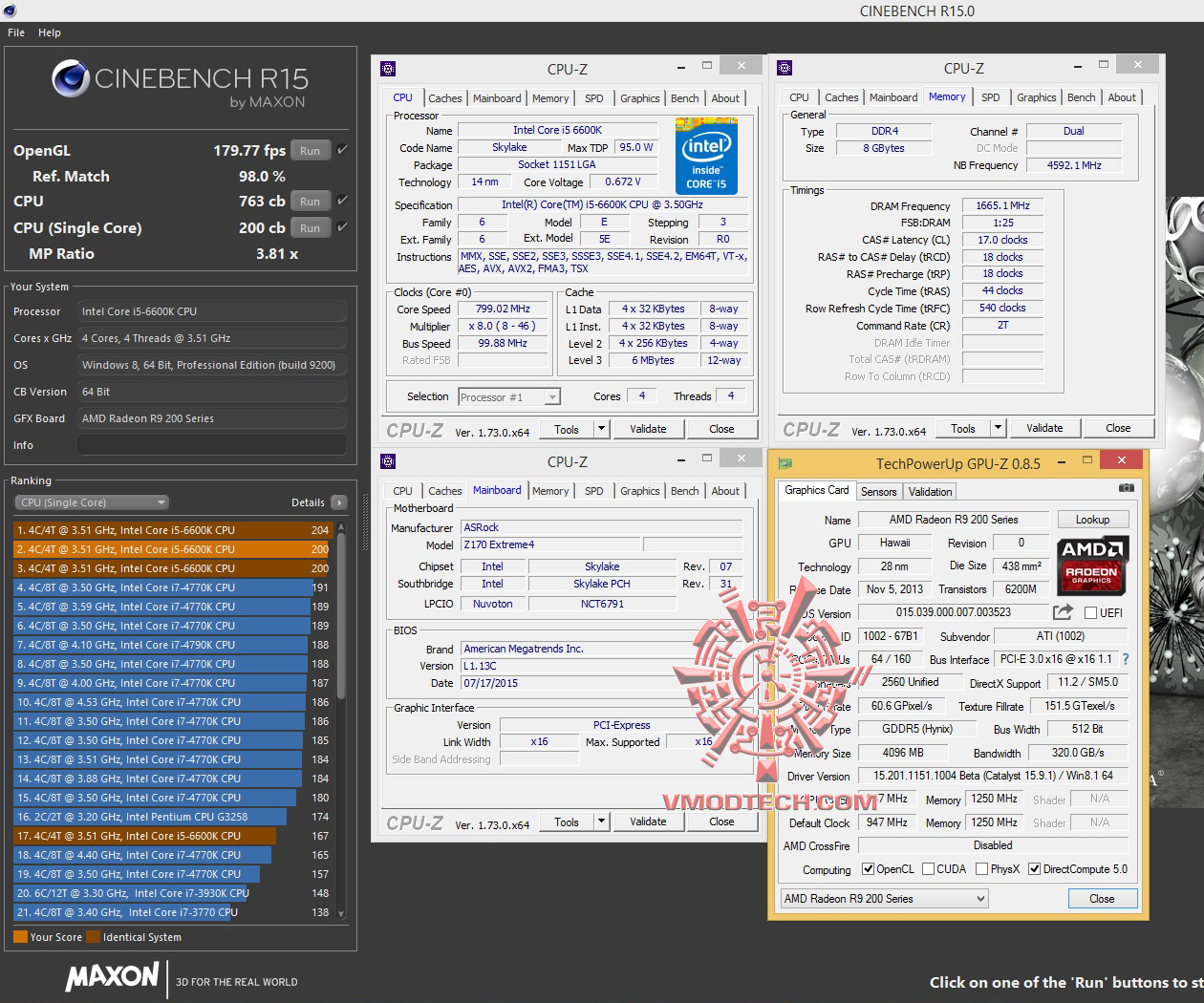Switch to Caches tab in CPU-Z CPU window

444,98
